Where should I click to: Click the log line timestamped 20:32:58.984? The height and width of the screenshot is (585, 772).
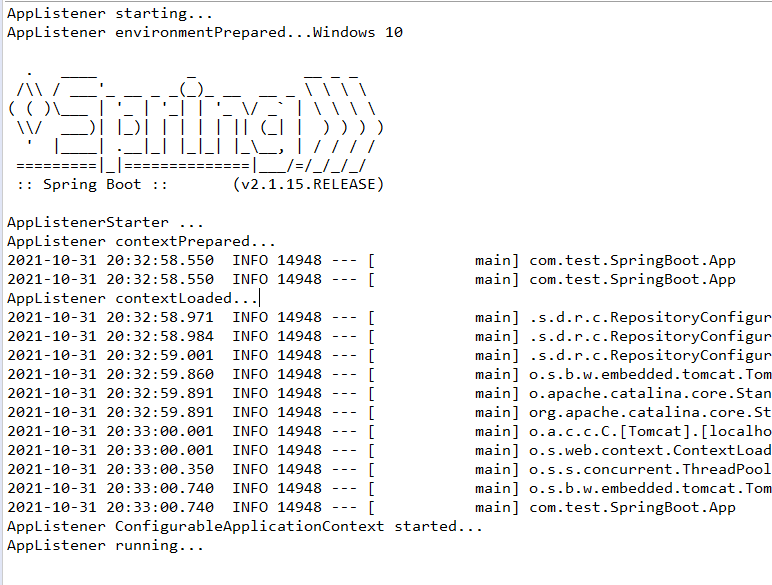click(x=389, y=336)
